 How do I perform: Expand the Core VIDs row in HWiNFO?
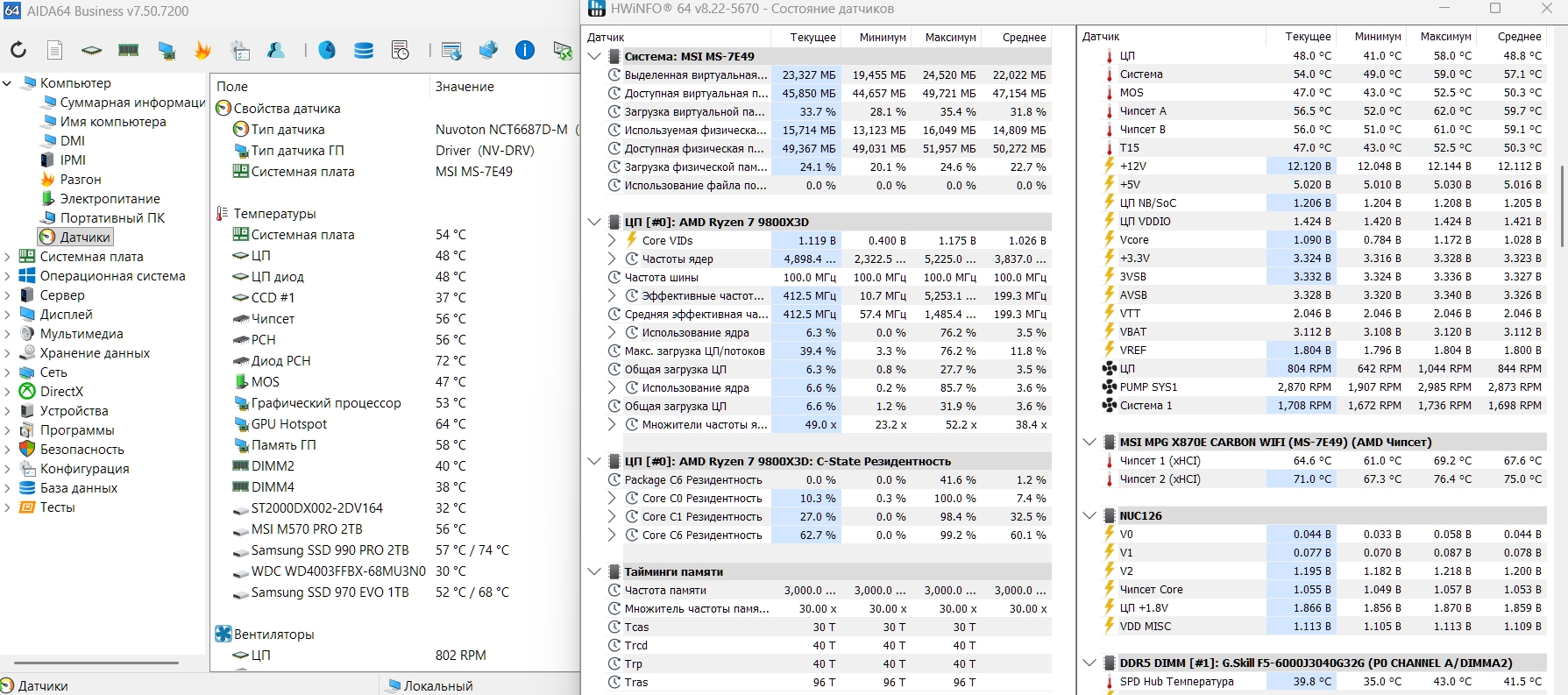click(x=612, y=240)
